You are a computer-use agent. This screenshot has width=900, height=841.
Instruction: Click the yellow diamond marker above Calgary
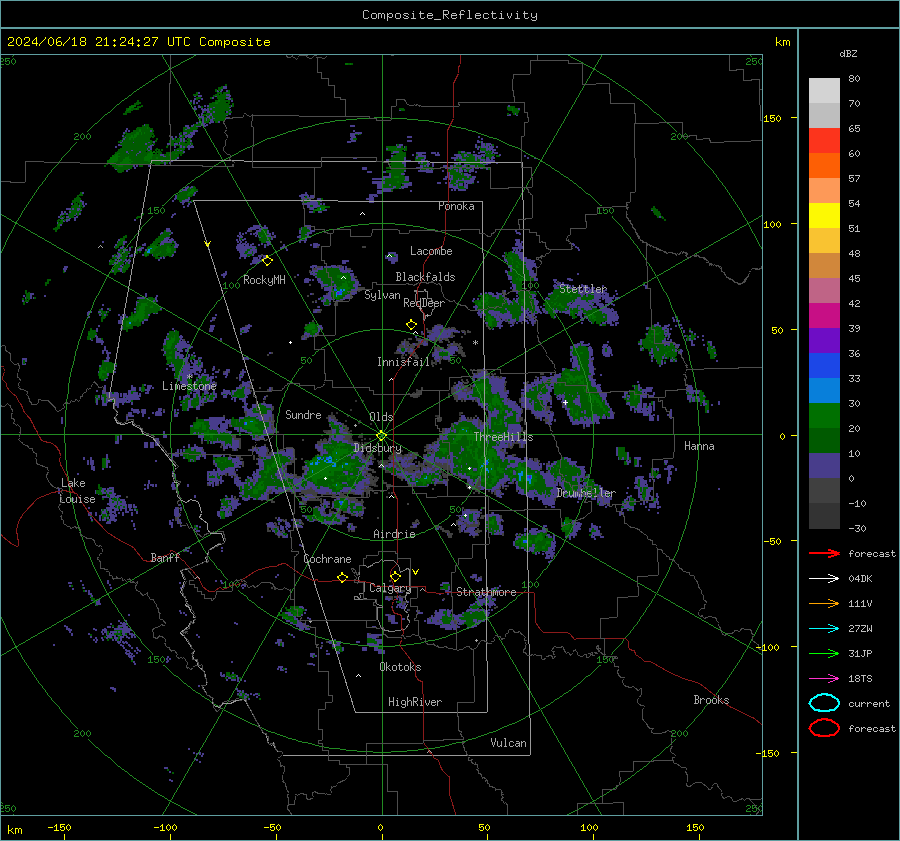(395, 576)
